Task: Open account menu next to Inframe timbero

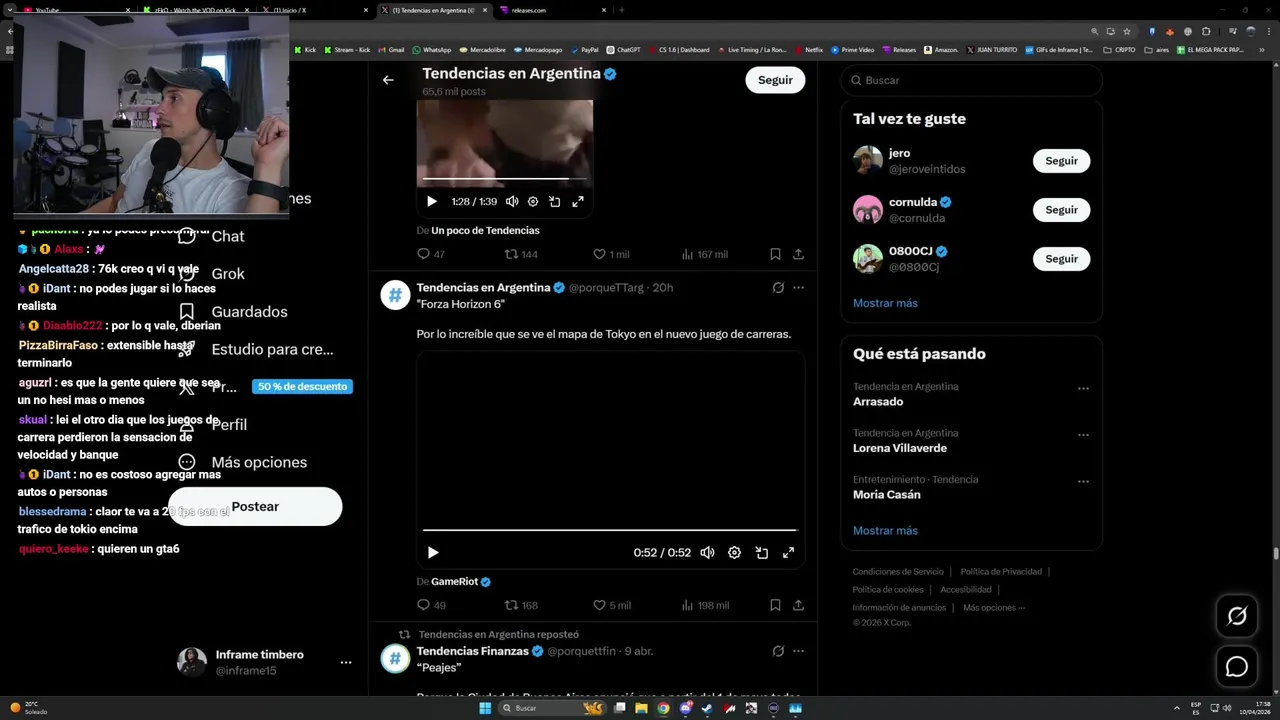Action: 346,662
